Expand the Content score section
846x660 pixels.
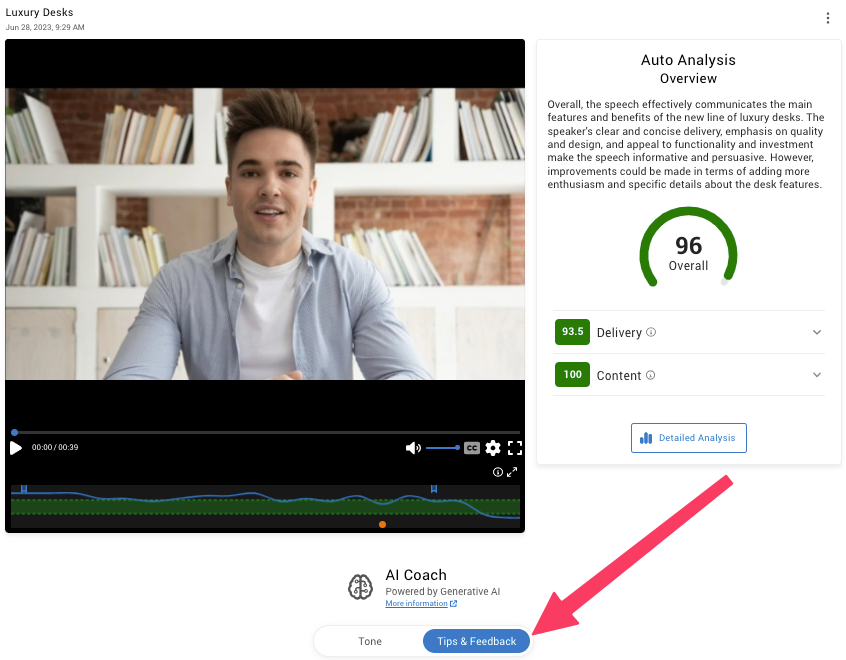click(816, 374)
